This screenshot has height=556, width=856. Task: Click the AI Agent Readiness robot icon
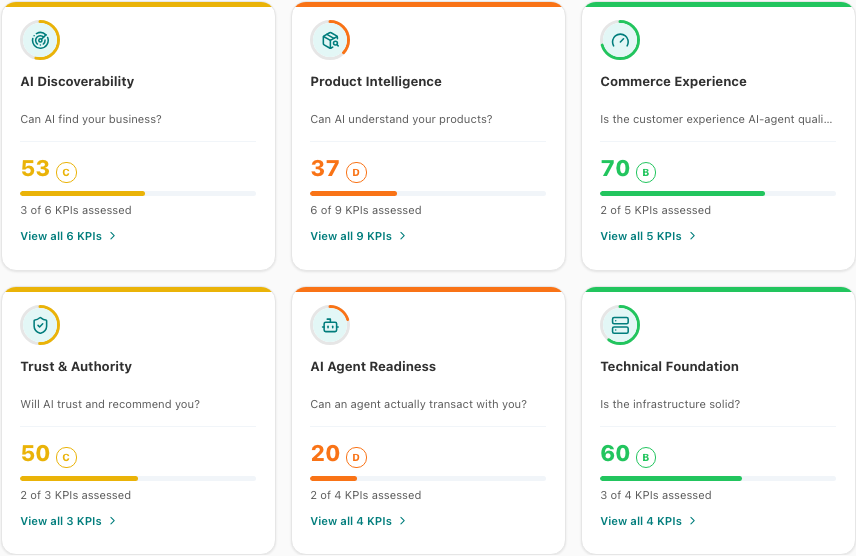[330, 325]
